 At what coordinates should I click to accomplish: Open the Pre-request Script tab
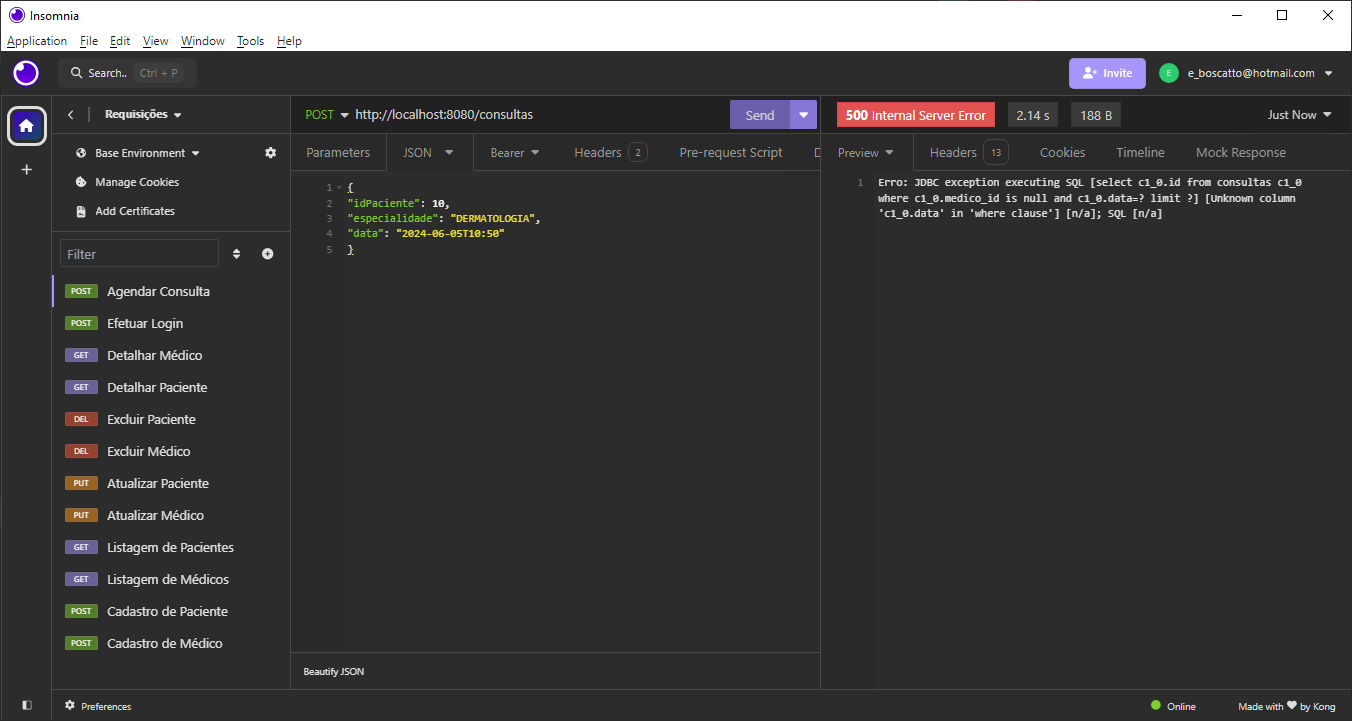[x=731, y=153]
